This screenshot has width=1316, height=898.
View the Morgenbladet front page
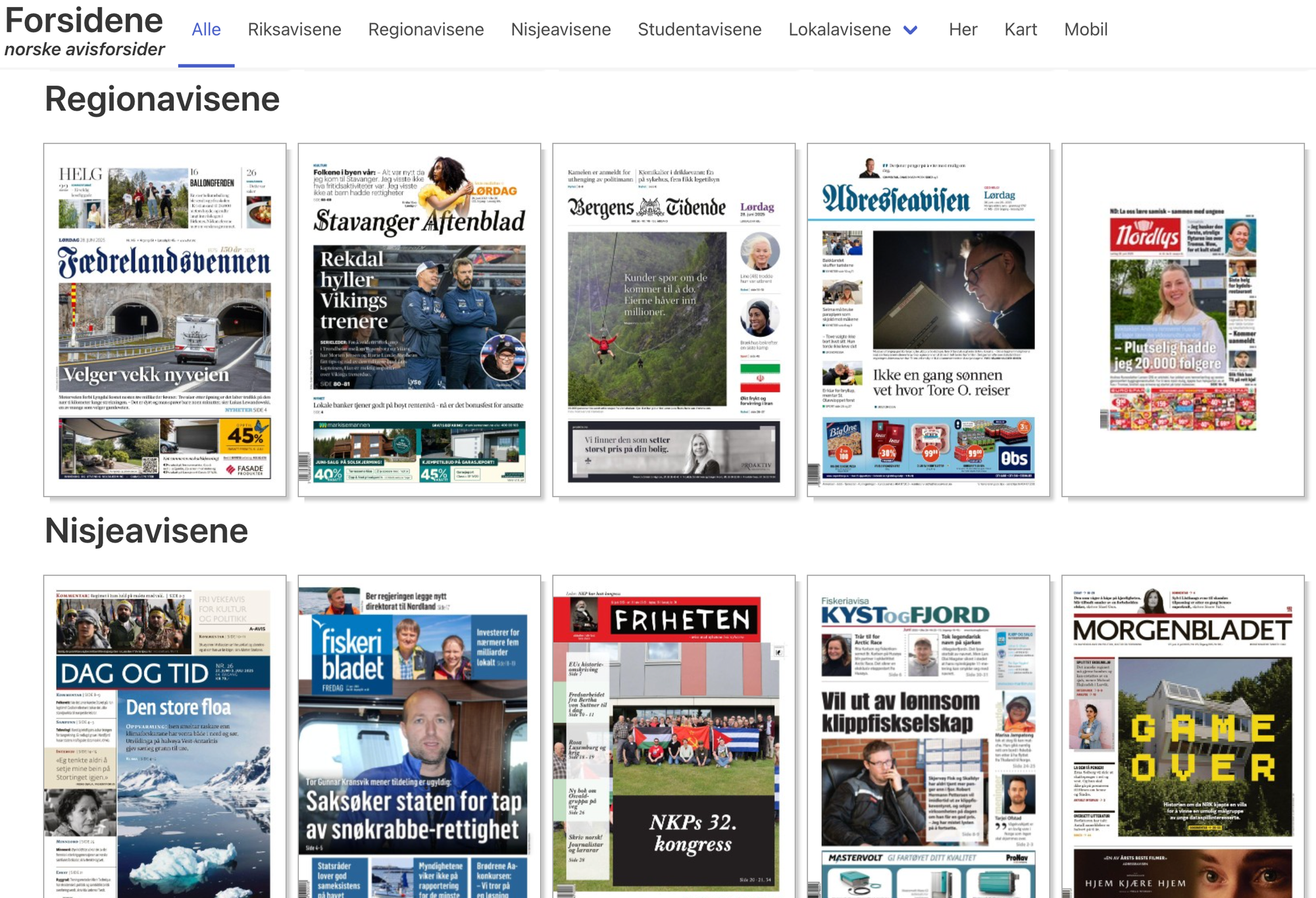pyautogui.click(x=1183, y=737)
